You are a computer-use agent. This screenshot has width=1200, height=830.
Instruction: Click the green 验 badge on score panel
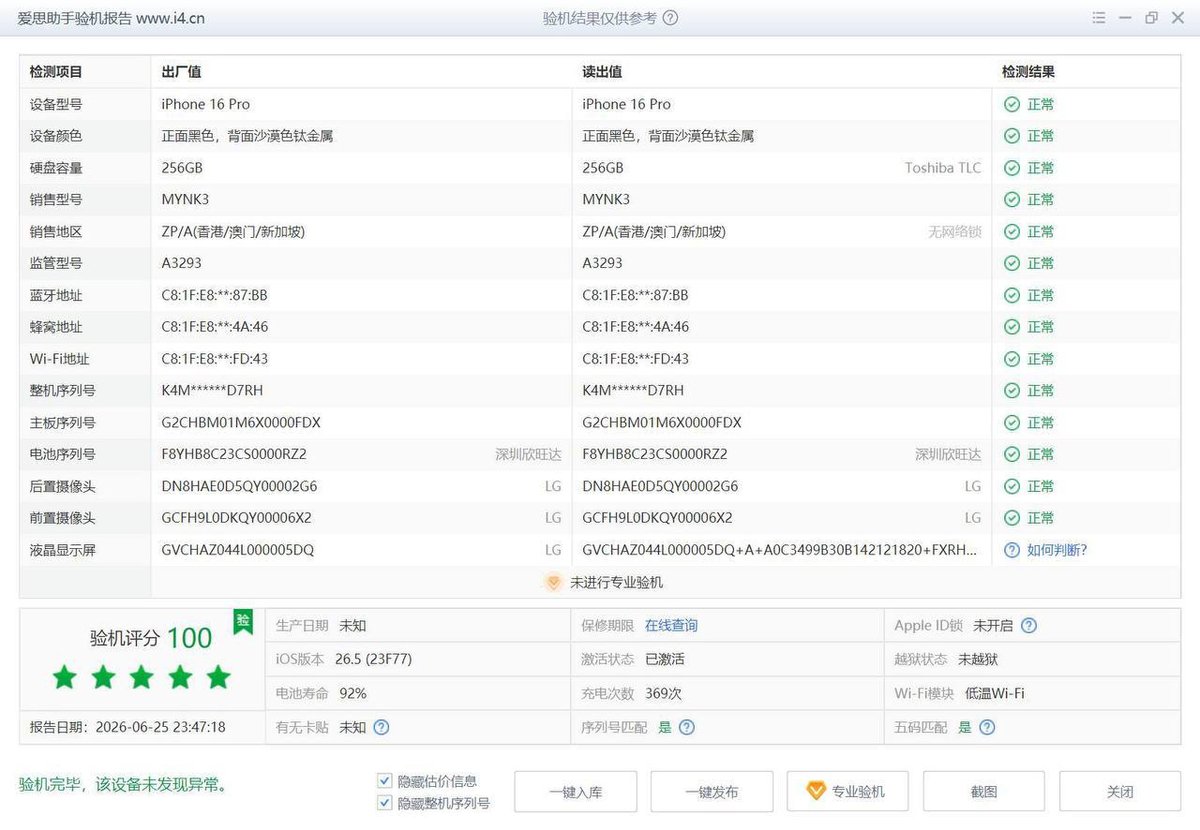pyautogui.click(x=243, y=621)
